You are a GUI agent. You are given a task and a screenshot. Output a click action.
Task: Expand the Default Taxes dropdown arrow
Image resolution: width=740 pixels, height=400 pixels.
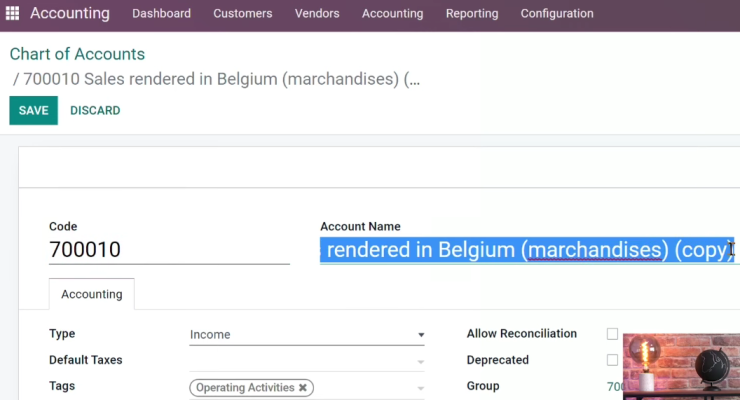[420, 362]
